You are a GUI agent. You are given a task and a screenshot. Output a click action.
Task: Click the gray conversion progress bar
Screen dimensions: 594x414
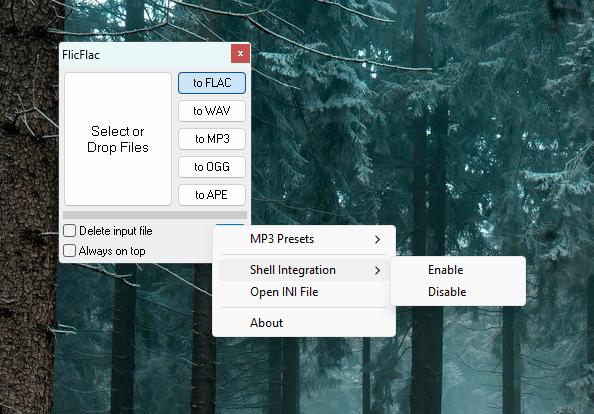click(x=155, y=215)
